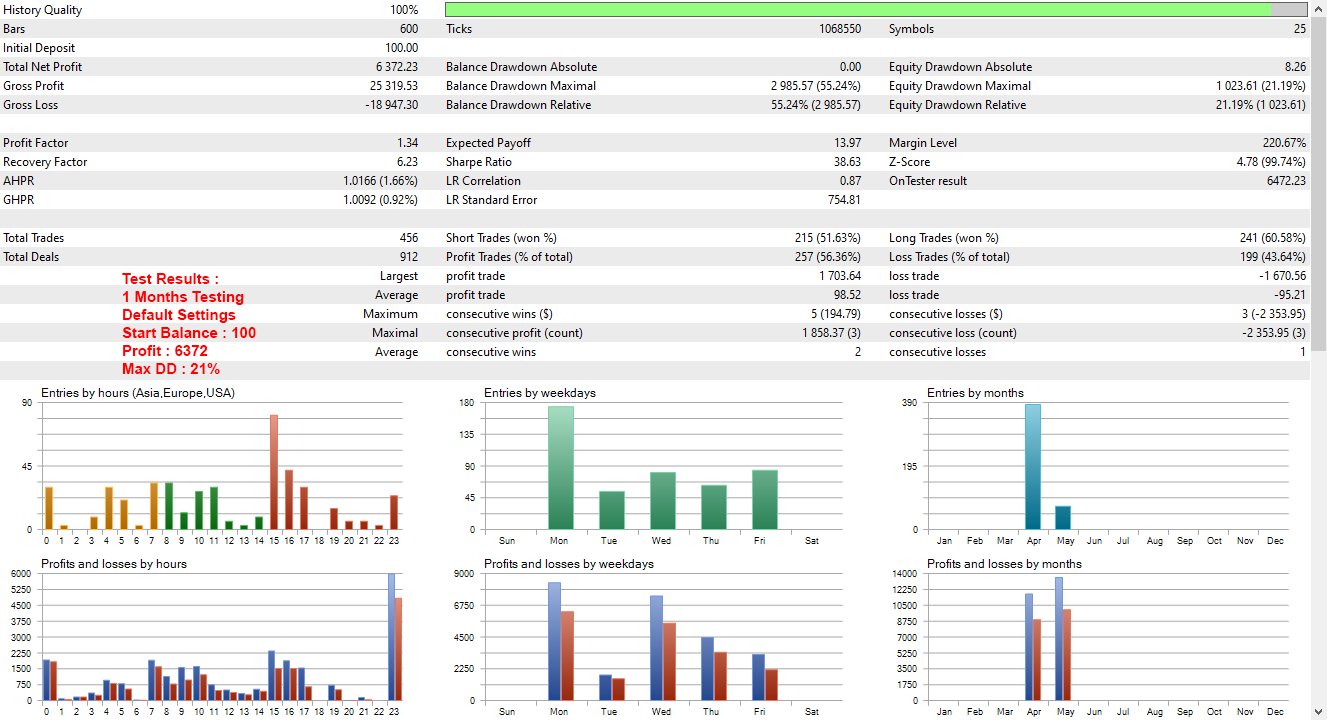Click the Balance Drawdown Maximal value

tap(815, 86)
